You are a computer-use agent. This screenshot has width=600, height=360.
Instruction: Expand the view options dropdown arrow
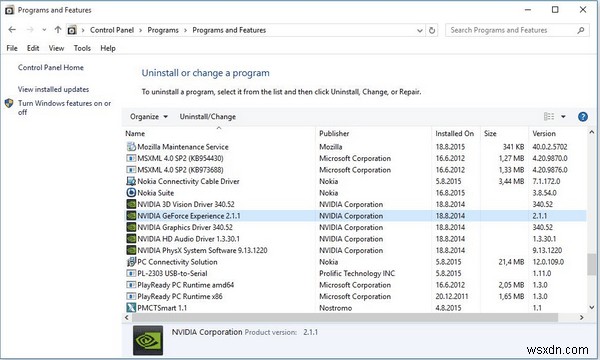pos(563,117)
